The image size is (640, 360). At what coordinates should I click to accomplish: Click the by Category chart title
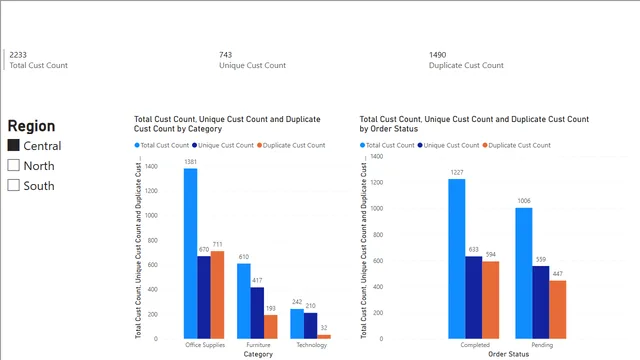tap(227, 124)
